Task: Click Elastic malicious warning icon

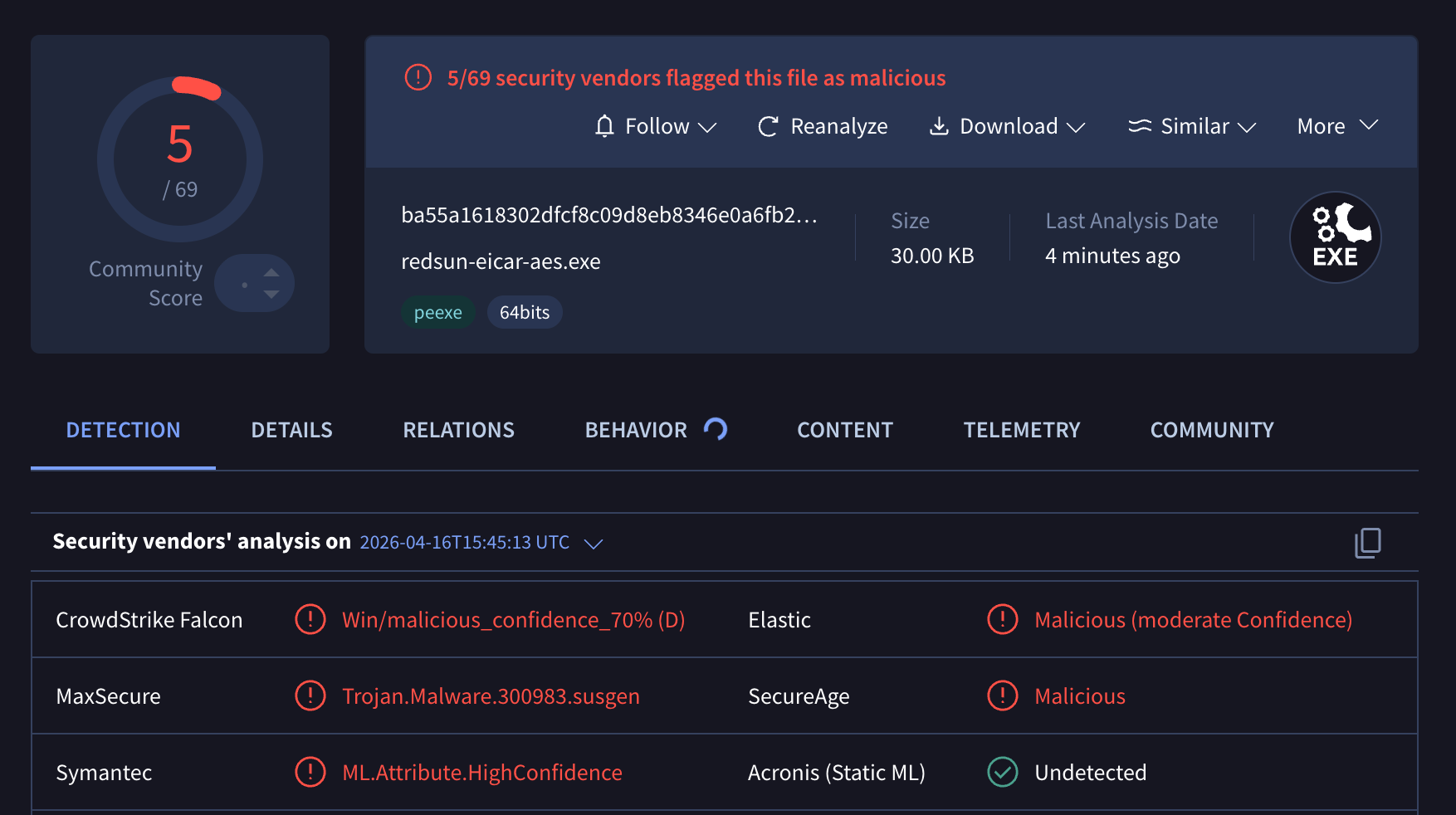Action: point(1003,619)
